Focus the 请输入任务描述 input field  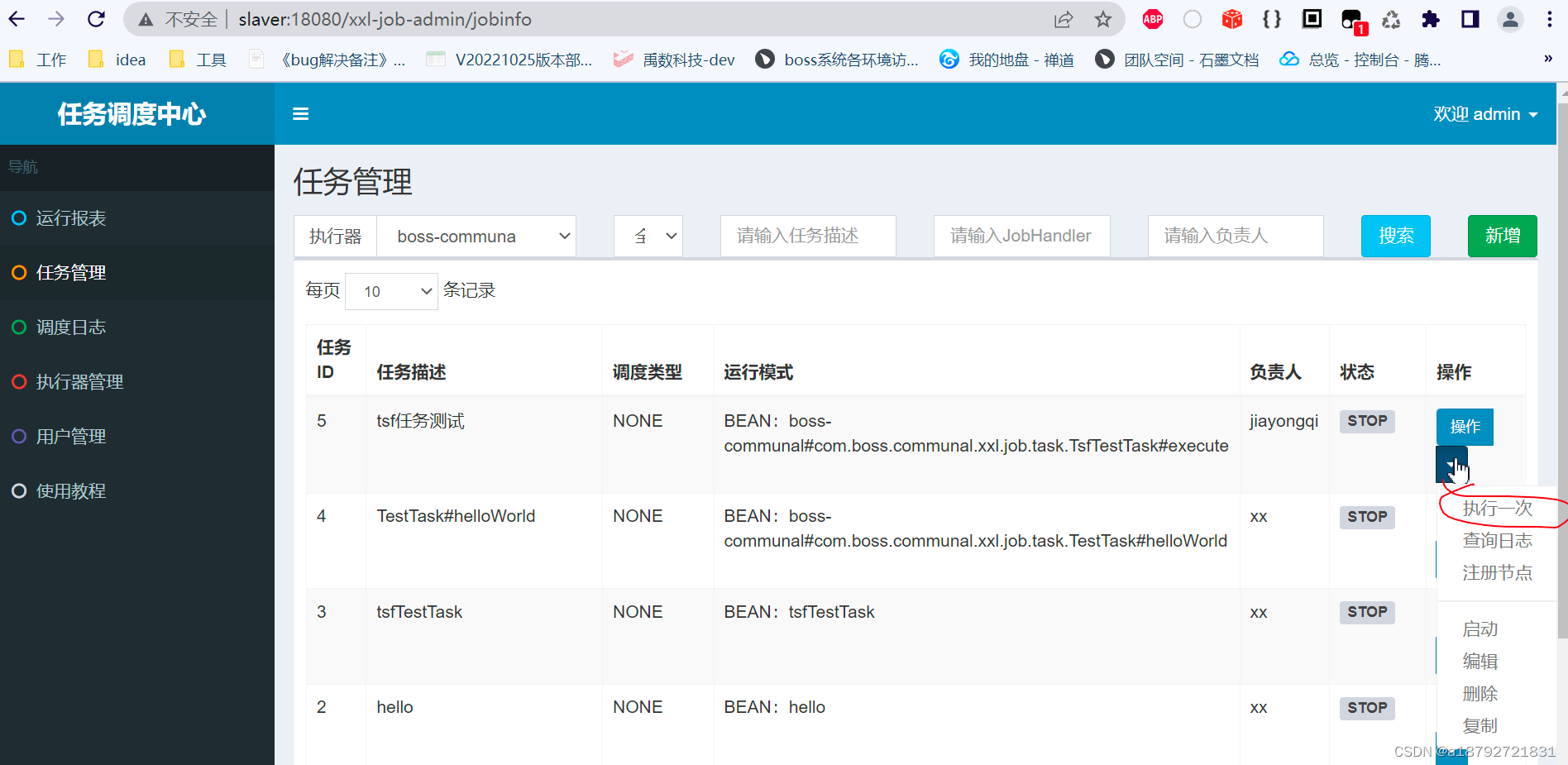[x=808, y=237]
